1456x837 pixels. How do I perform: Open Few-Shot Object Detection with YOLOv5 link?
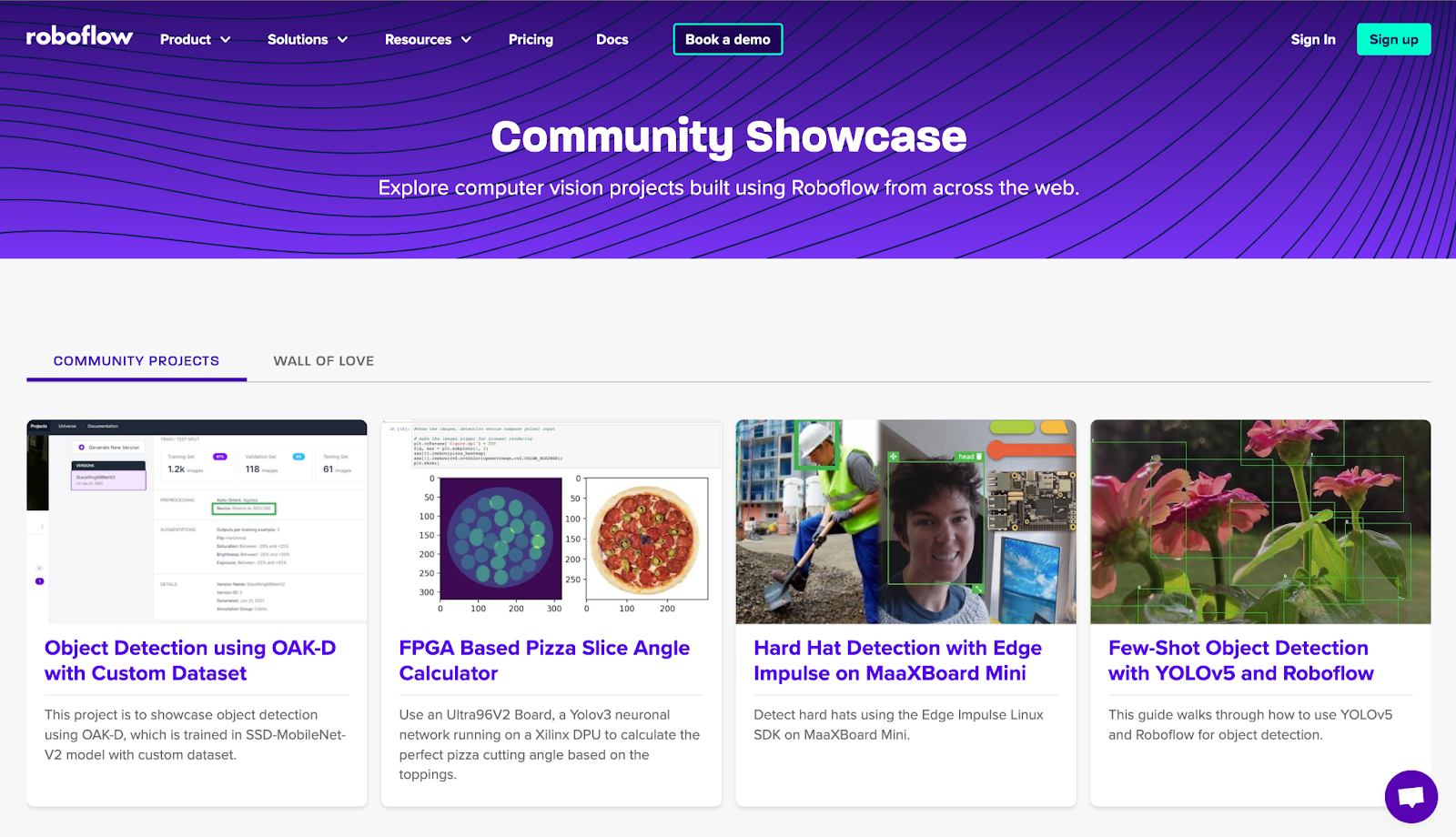coord(1240,661)
